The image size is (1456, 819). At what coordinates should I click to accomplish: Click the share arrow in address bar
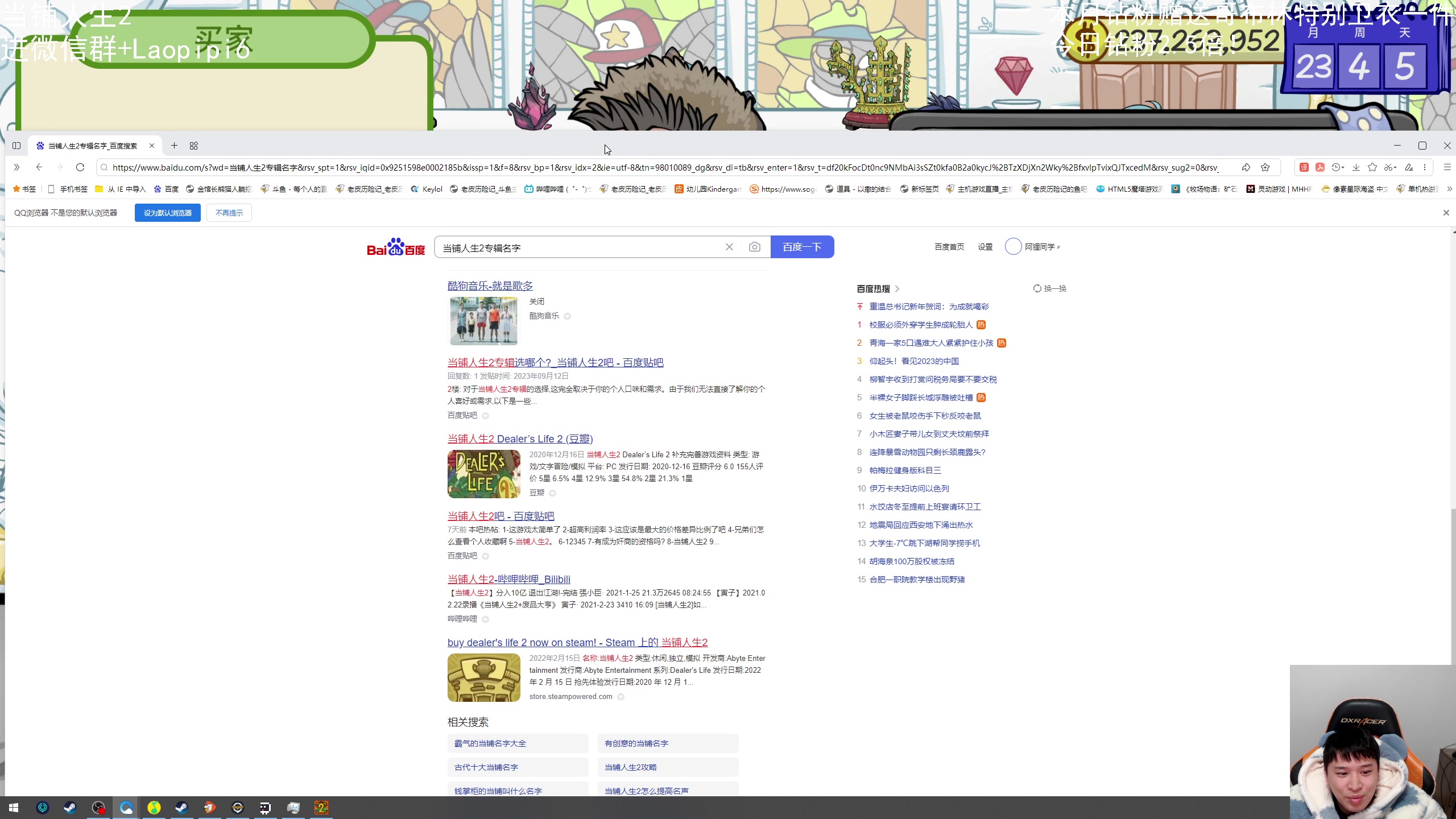[1246, 167]
